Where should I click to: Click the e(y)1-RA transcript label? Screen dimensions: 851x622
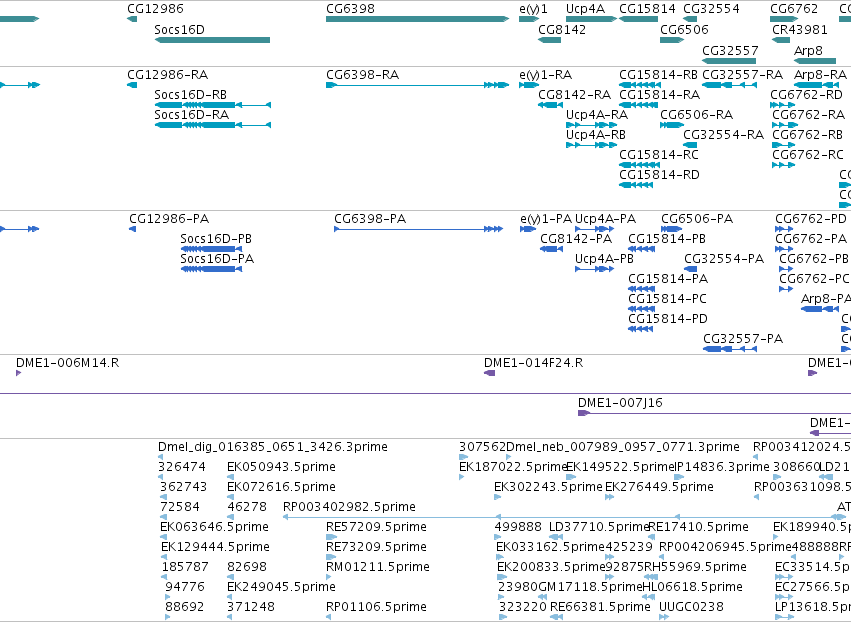[x=545, y=74]
